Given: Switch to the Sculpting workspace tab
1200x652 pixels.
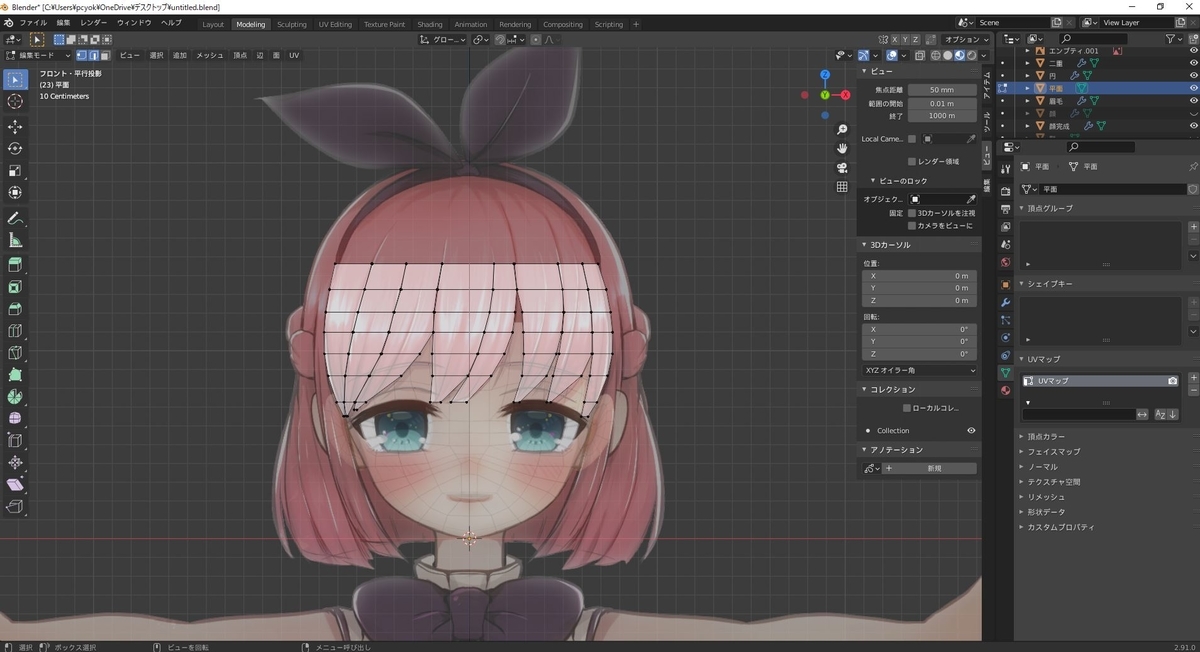Looking at the screenshot, I should 292,24.
